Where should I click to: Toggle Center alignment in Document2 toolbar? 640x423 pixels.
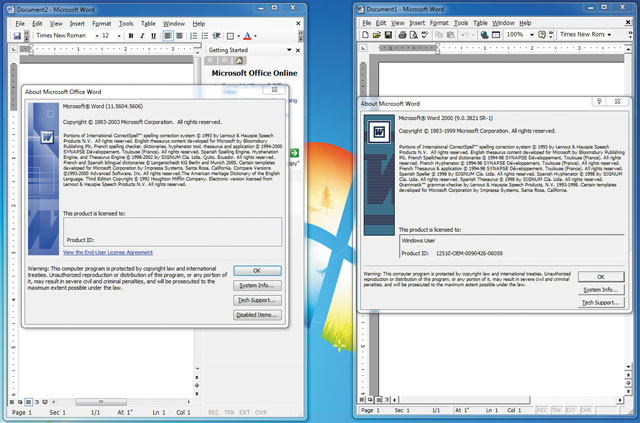(179, 36)
